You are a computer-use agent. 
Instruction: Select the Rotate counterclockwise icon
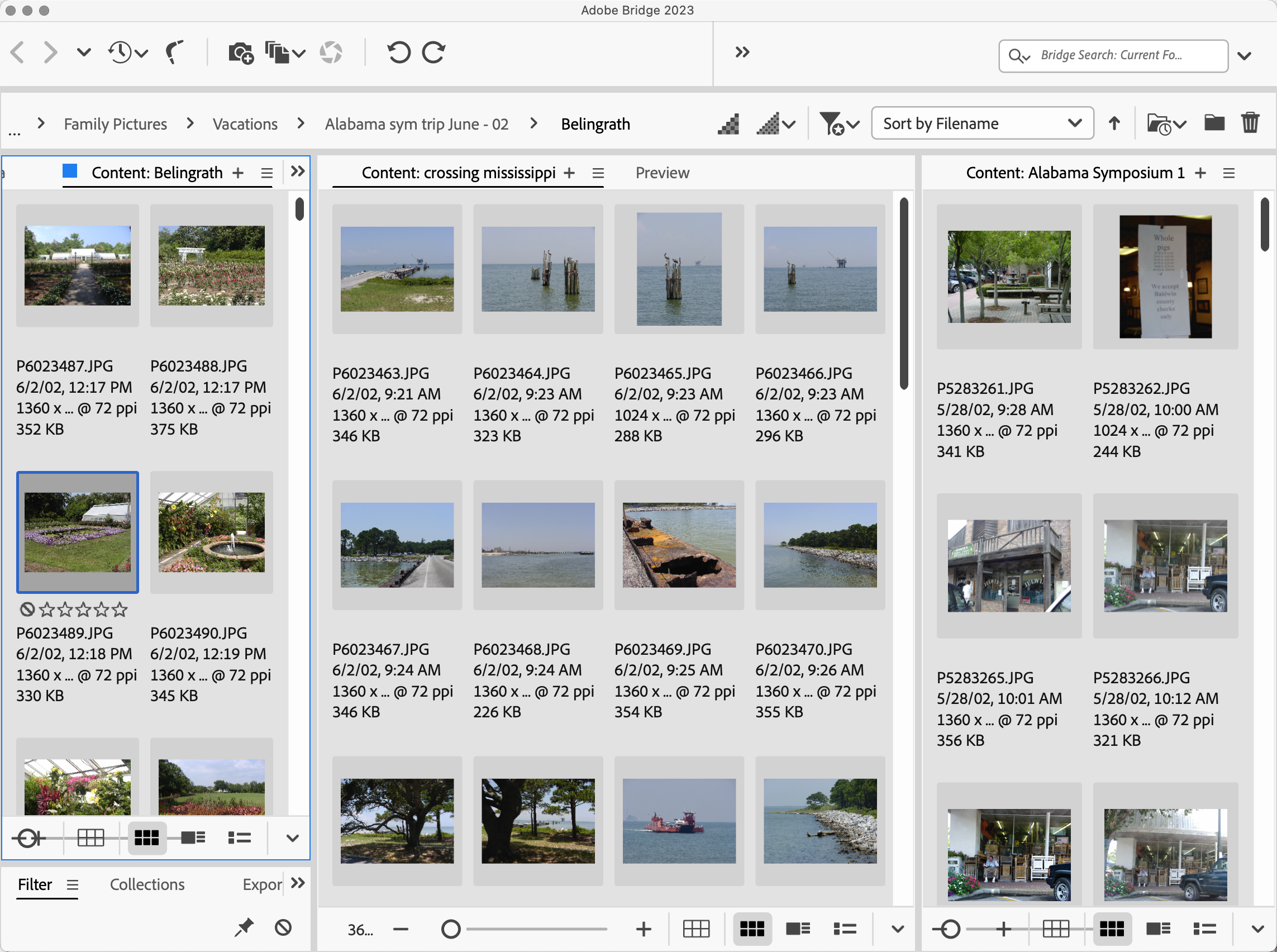(399, 52)
